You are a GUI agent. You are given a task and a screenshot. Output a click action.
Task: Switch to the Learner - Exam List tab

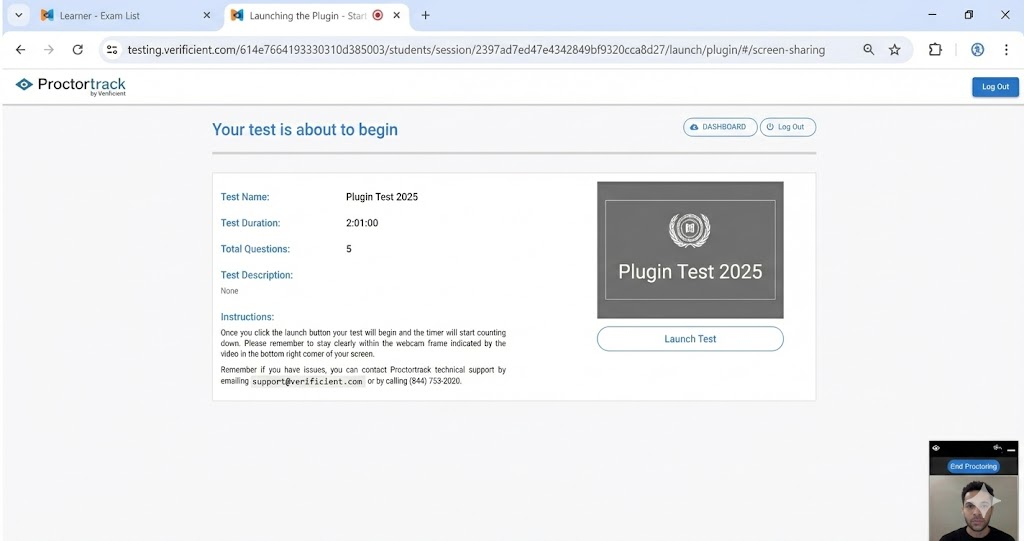pyautogui.click(x=123, y=15)
